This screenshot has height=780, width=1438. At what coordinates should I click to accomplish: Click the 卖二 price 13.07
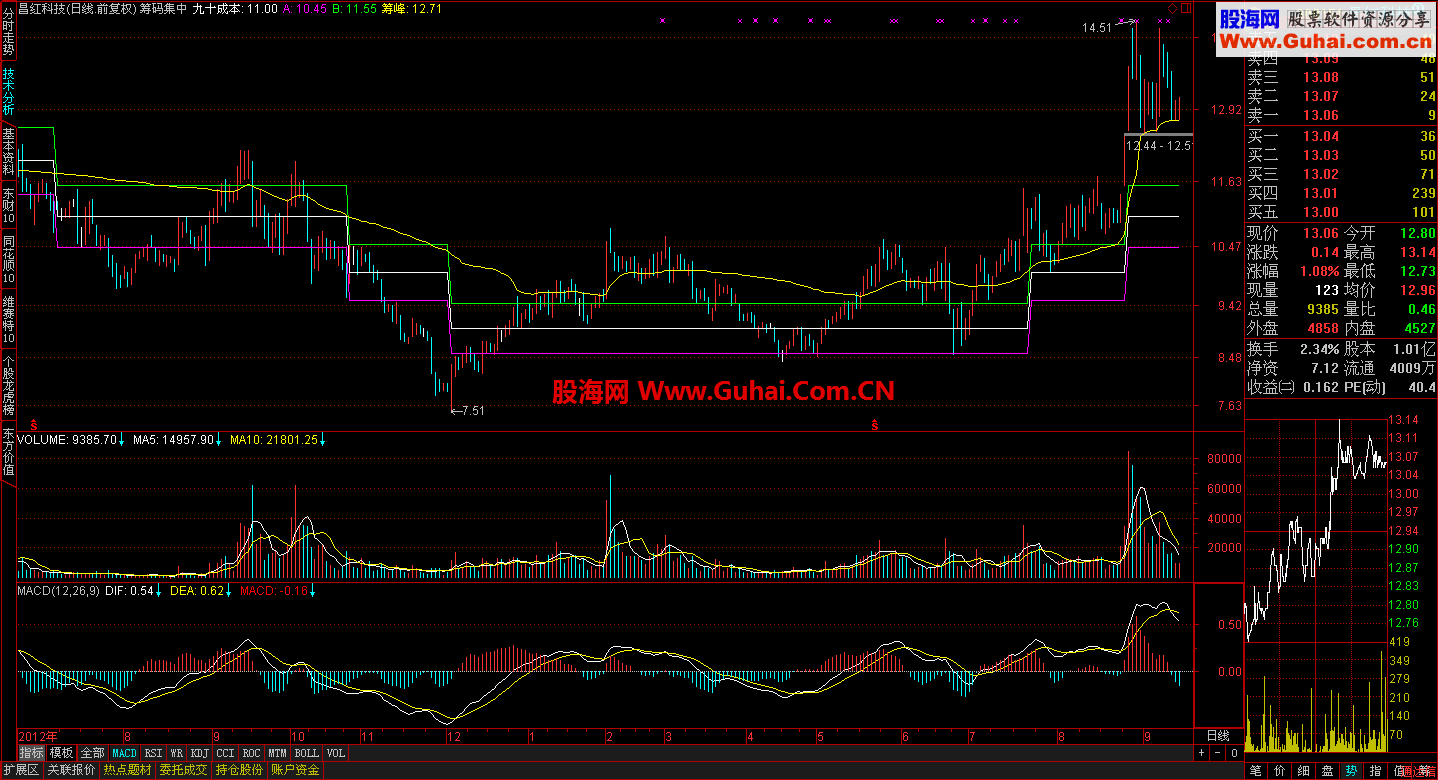pyautogui.click(x=1320, y=96)
